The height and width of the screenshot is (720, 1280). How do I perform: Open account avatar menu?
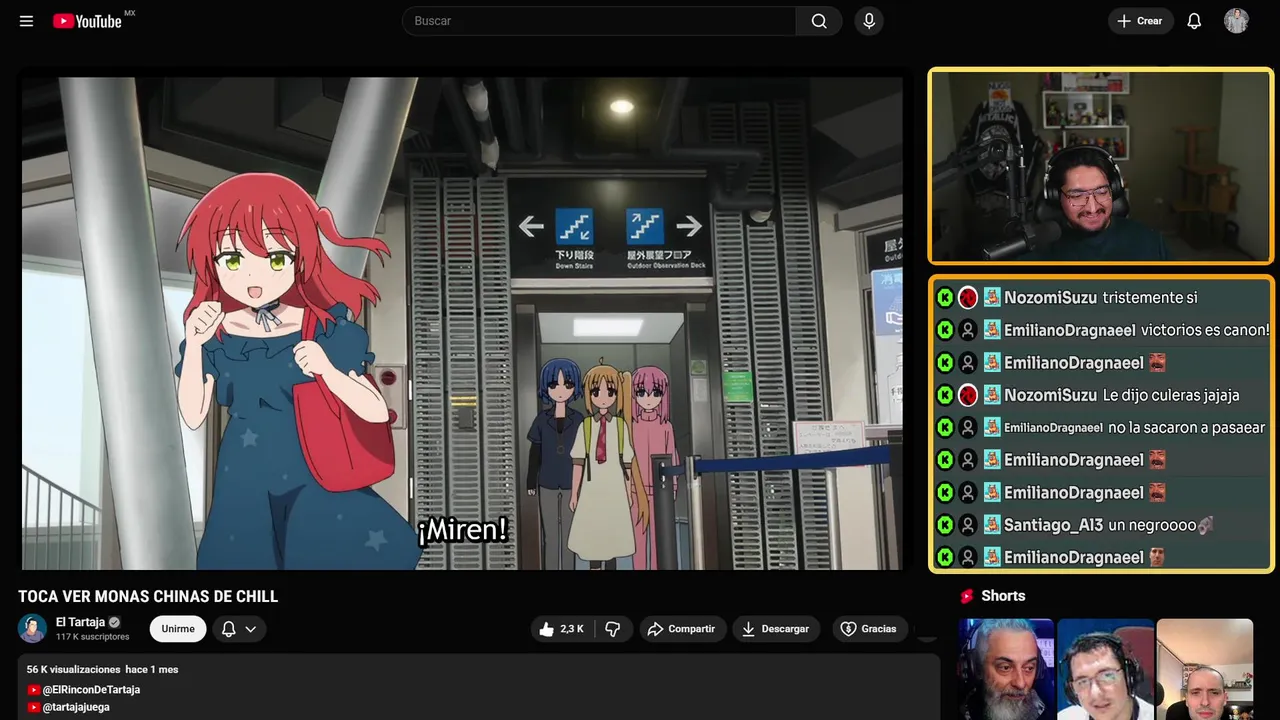(x=1236, y=21)
